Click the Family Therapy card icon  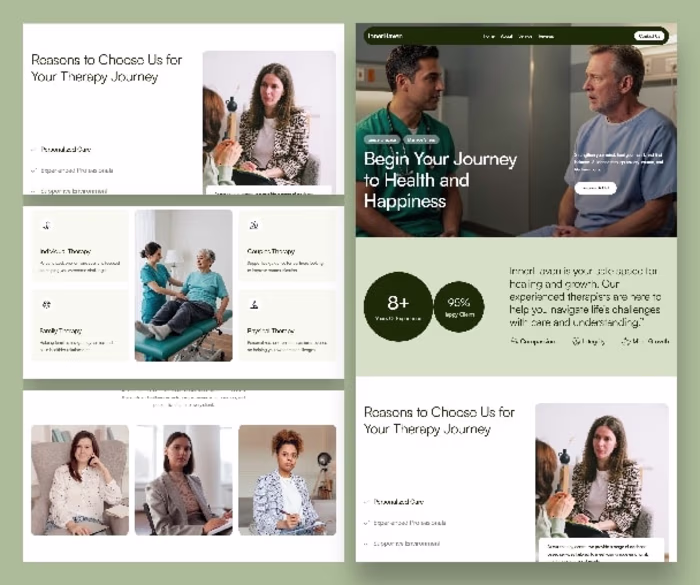46,305
